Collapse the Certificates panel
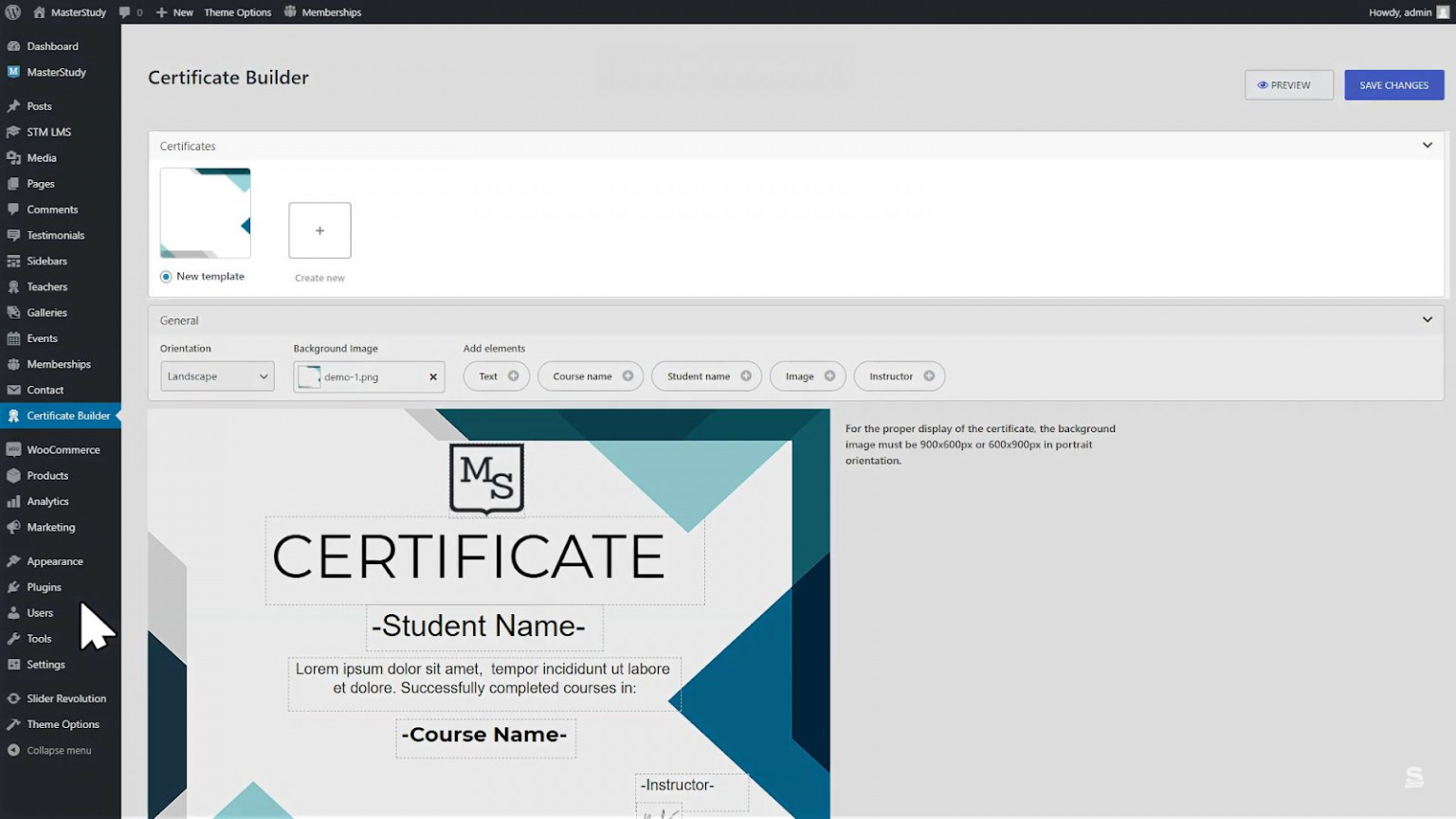The image size is (1456, 819). tap(1428, 145)
